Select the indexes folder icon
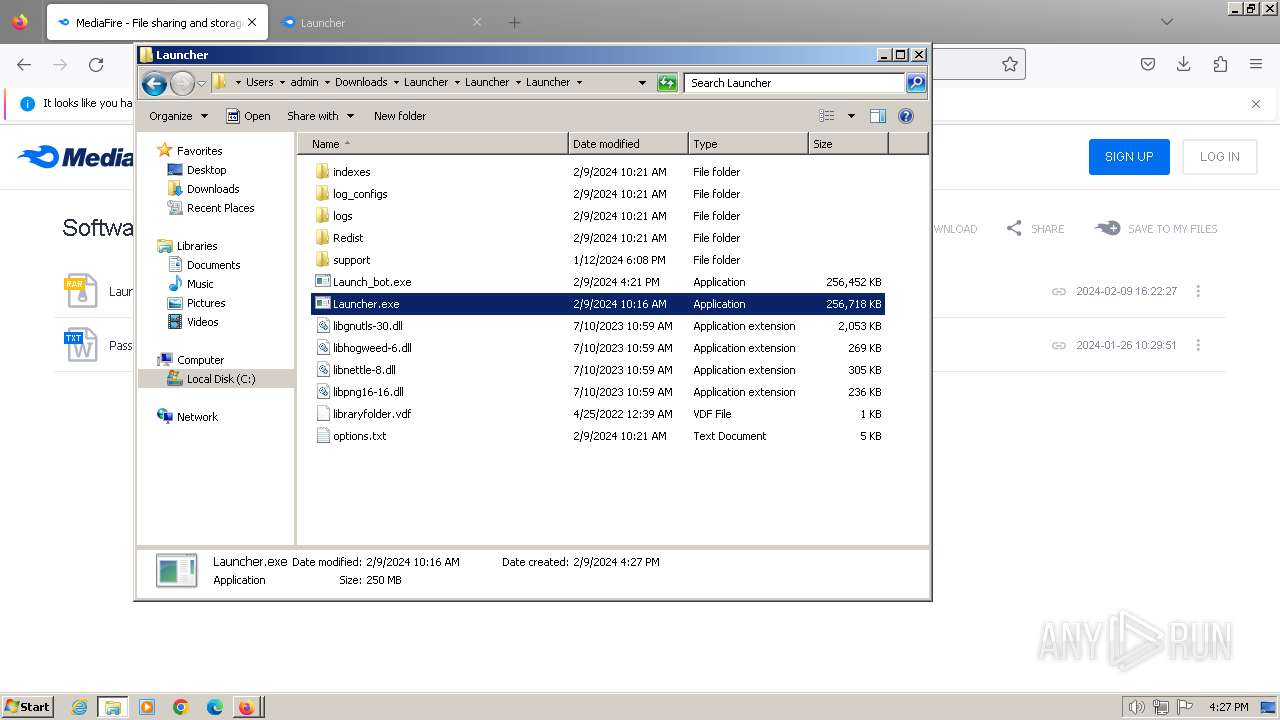The height and width of the screenshot is (720, 1280). pos(322,172)
